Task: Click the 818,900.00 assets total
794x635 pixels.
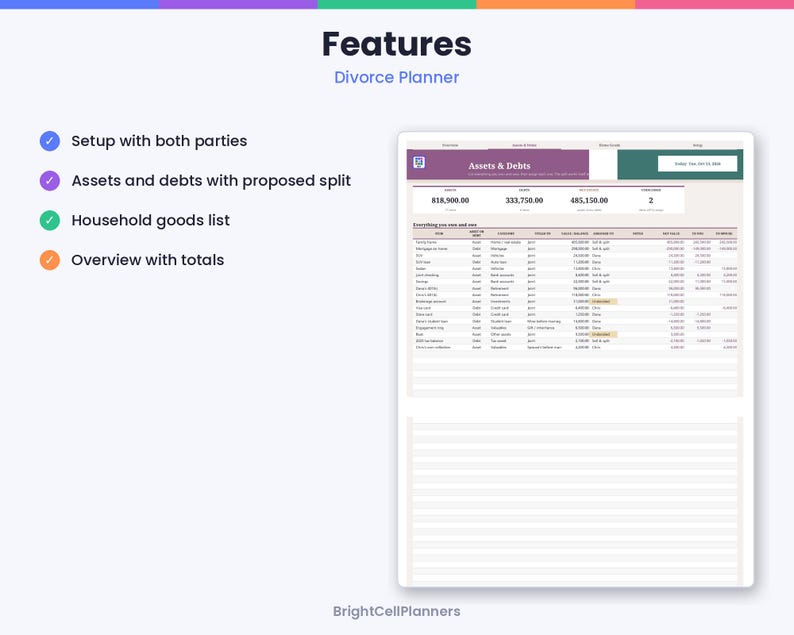Action: click(x=450, y=201)
